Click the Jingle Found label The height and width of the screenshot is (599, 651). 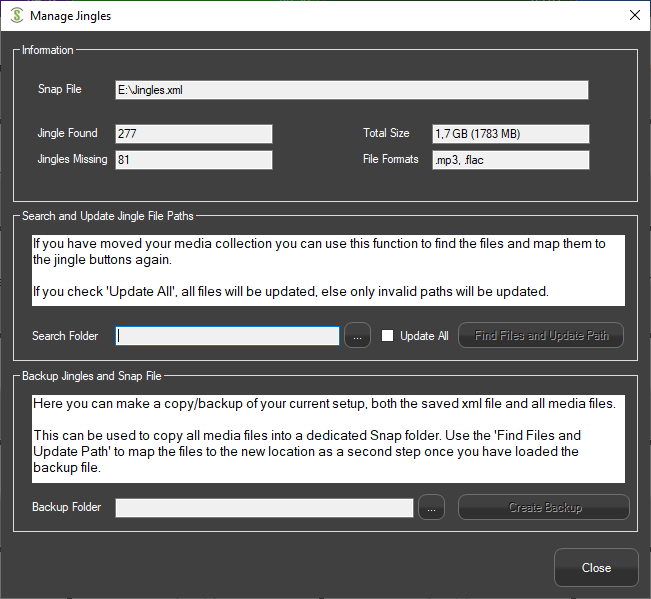click(68, 133)
